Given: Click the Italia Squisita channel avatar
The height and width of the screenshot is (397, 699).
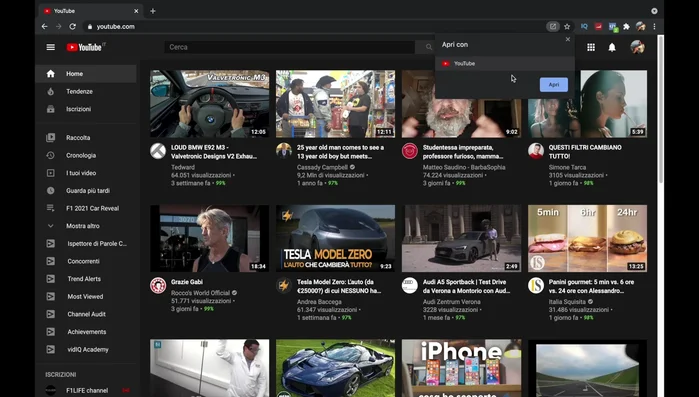Looking at the screenshot, I should 536,285.
